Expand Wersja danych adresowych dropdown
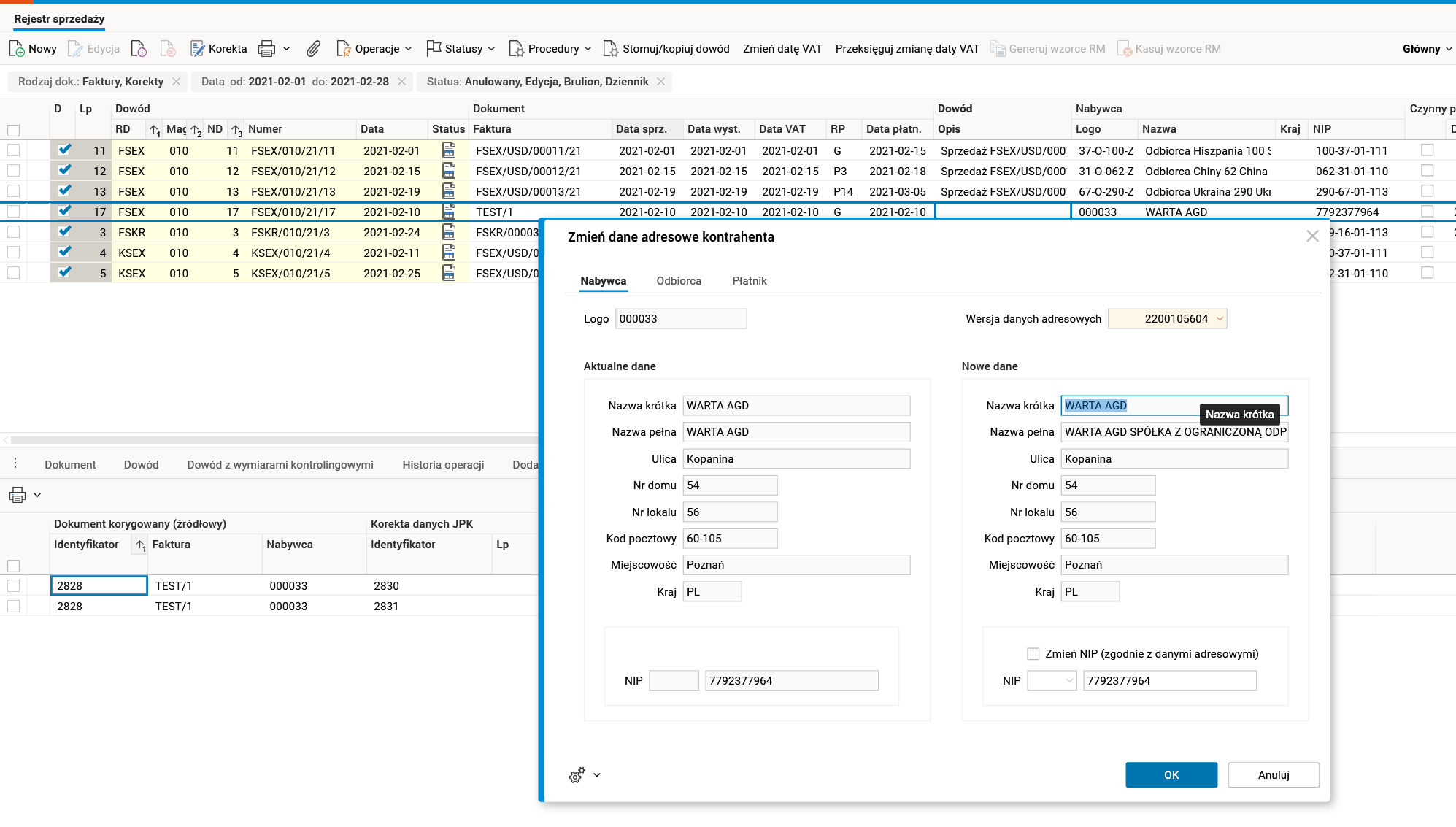 (1219, 319)
